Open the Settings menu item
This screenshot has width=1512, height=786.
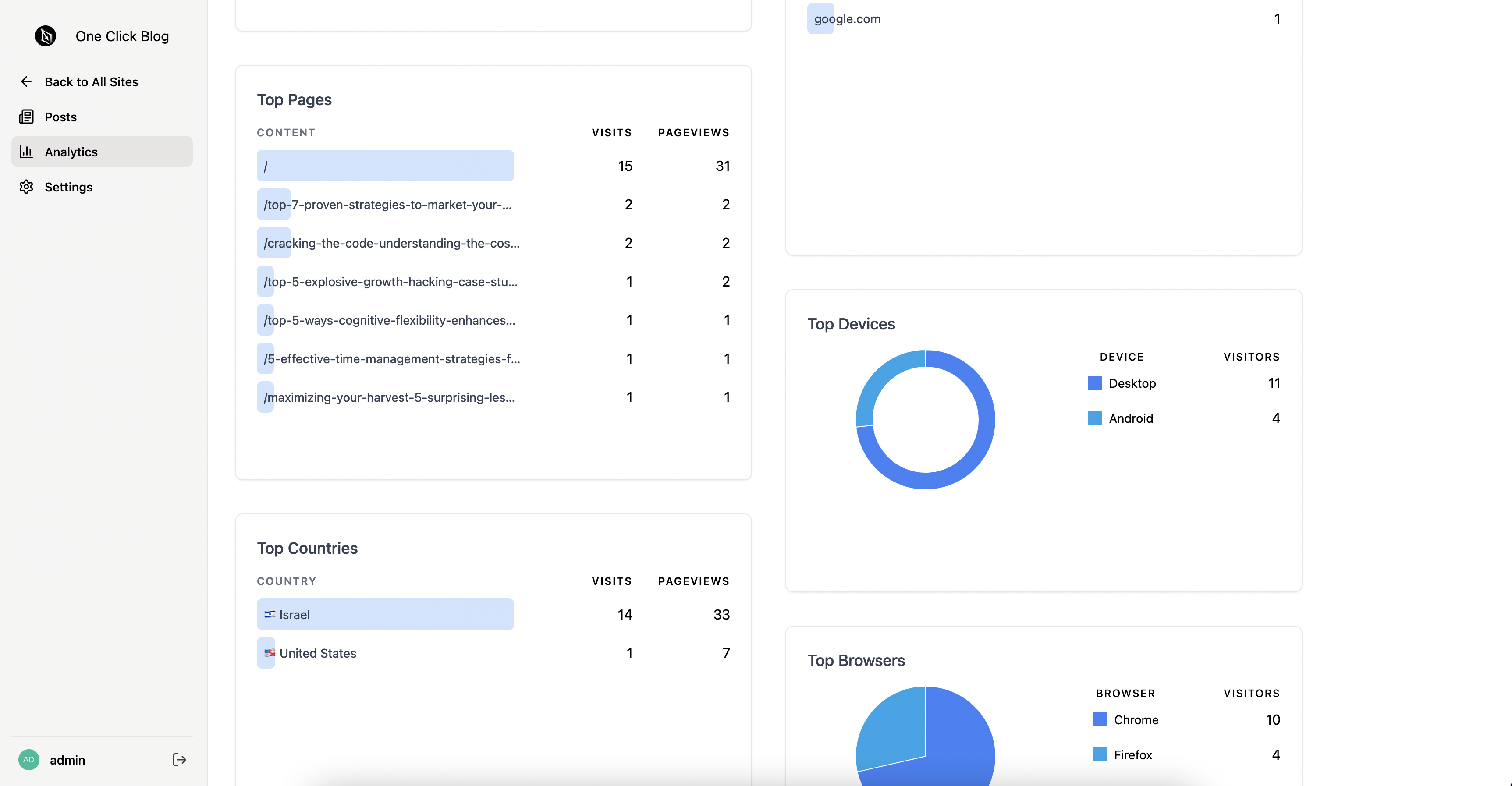click(x=68, y=187)
